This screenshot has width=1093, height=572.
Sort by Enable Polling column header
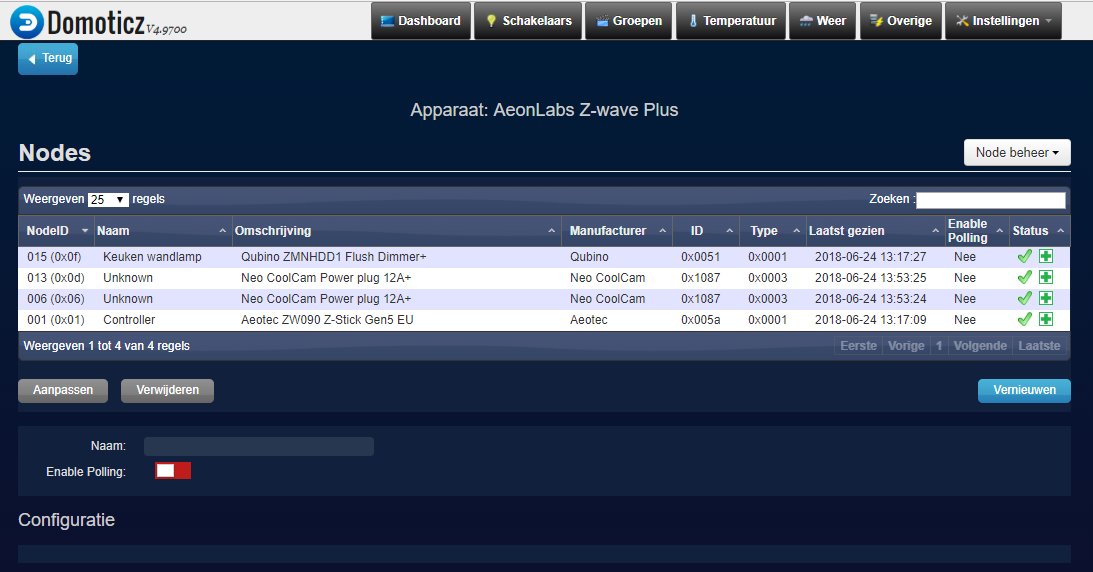click(975, 231)
